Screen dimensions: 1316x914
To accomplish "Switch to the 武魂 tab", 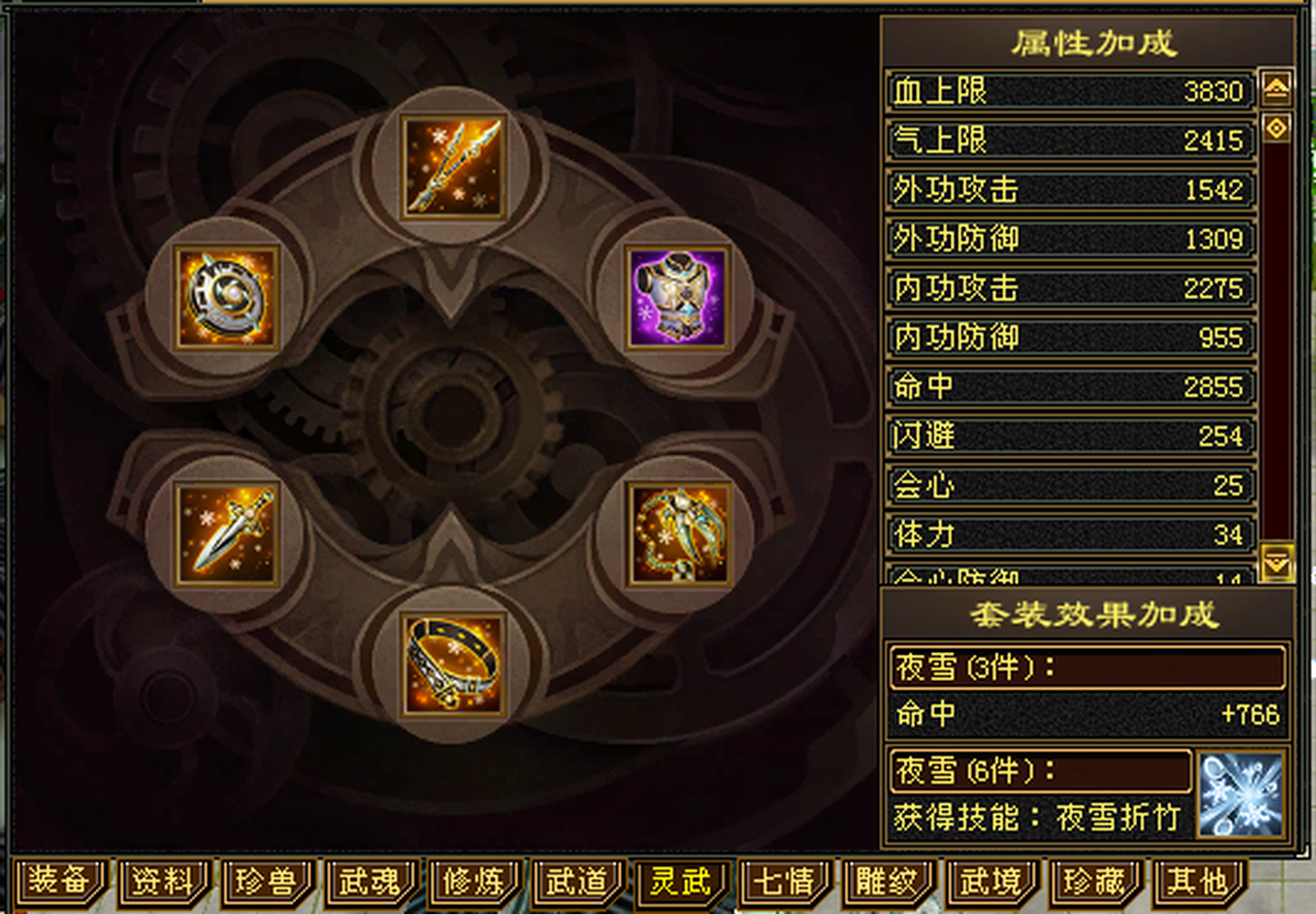I will click(371, 882).
